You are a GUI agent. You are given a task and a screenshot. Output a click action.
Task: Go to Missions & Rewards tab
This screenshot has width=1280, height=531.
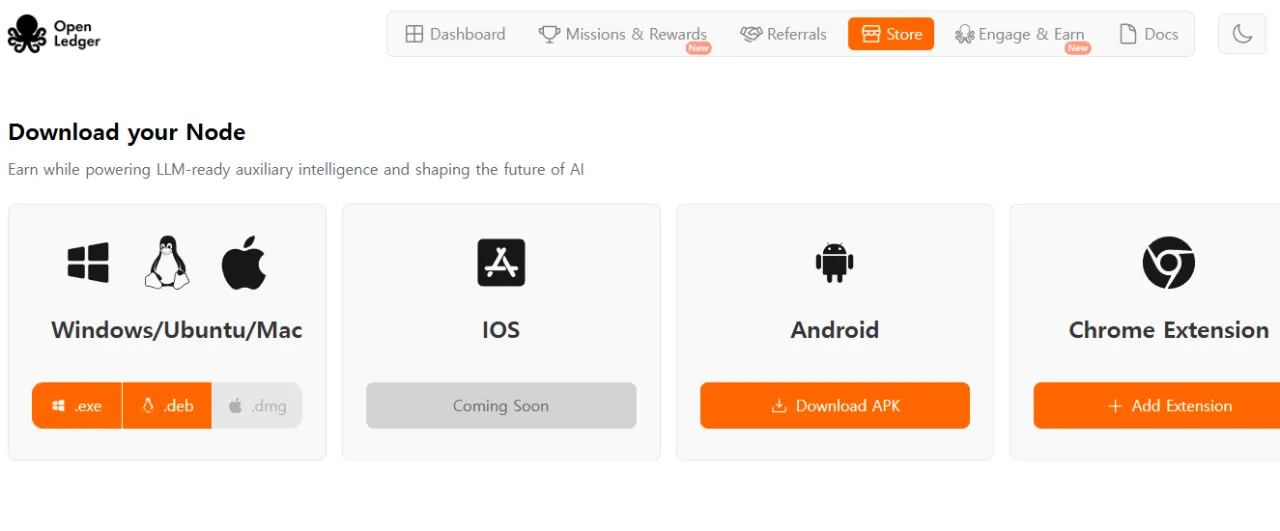click(x=623, y=34)
